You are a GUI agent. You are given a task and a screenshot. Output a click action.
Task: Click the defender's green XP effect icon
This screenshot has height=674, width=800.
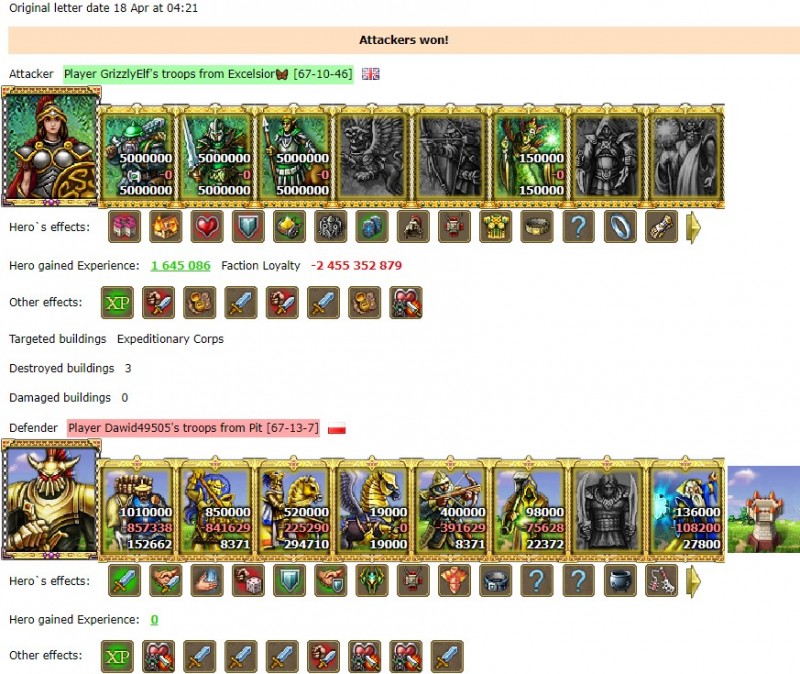117,657
